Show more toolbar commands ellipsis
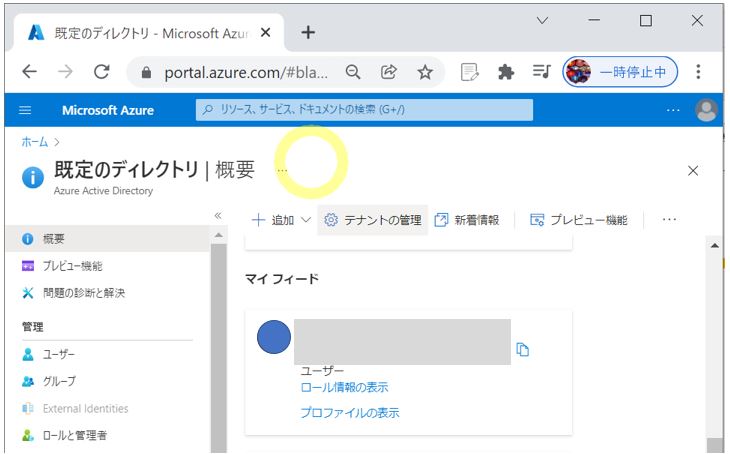 point(669,219)
